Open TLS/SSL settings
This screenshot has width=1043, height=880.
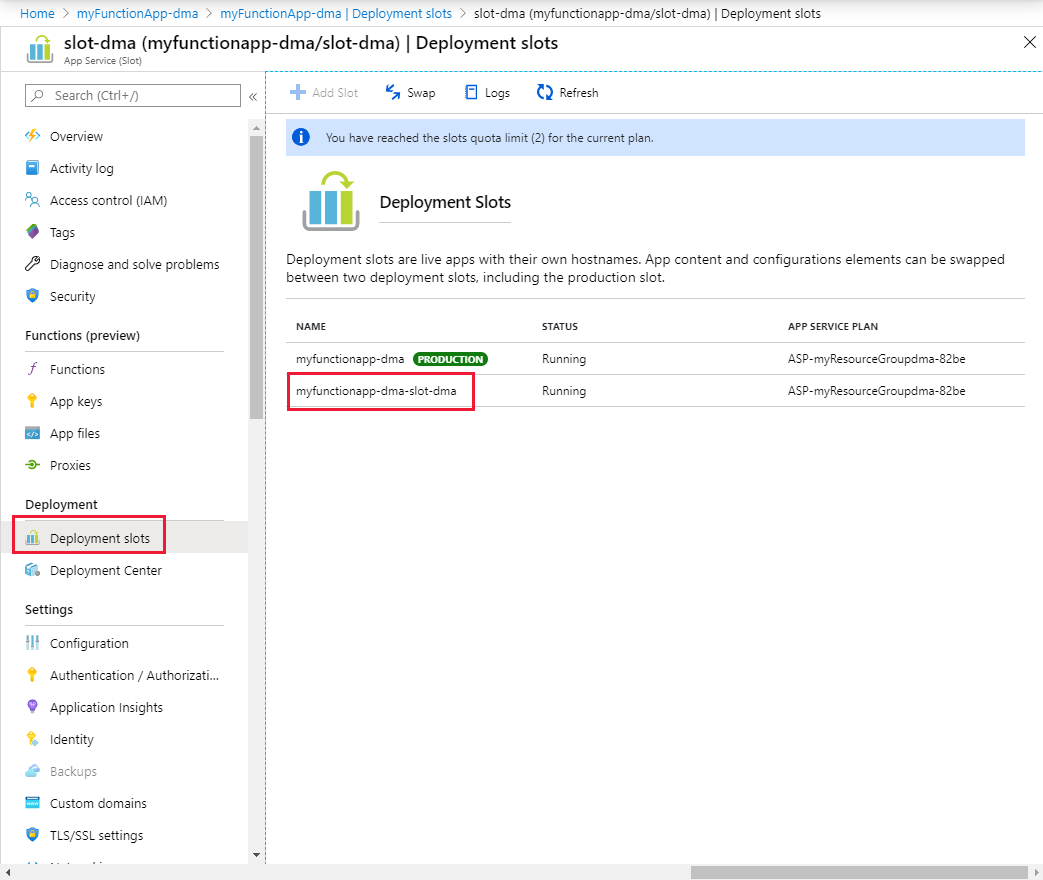tap(94, 835)
